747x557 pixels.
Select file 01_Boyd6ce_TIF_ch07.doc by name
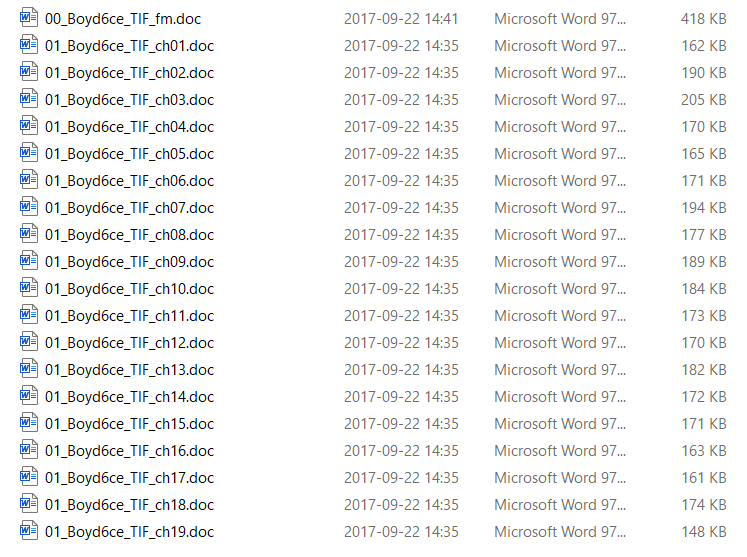point(129,208)
